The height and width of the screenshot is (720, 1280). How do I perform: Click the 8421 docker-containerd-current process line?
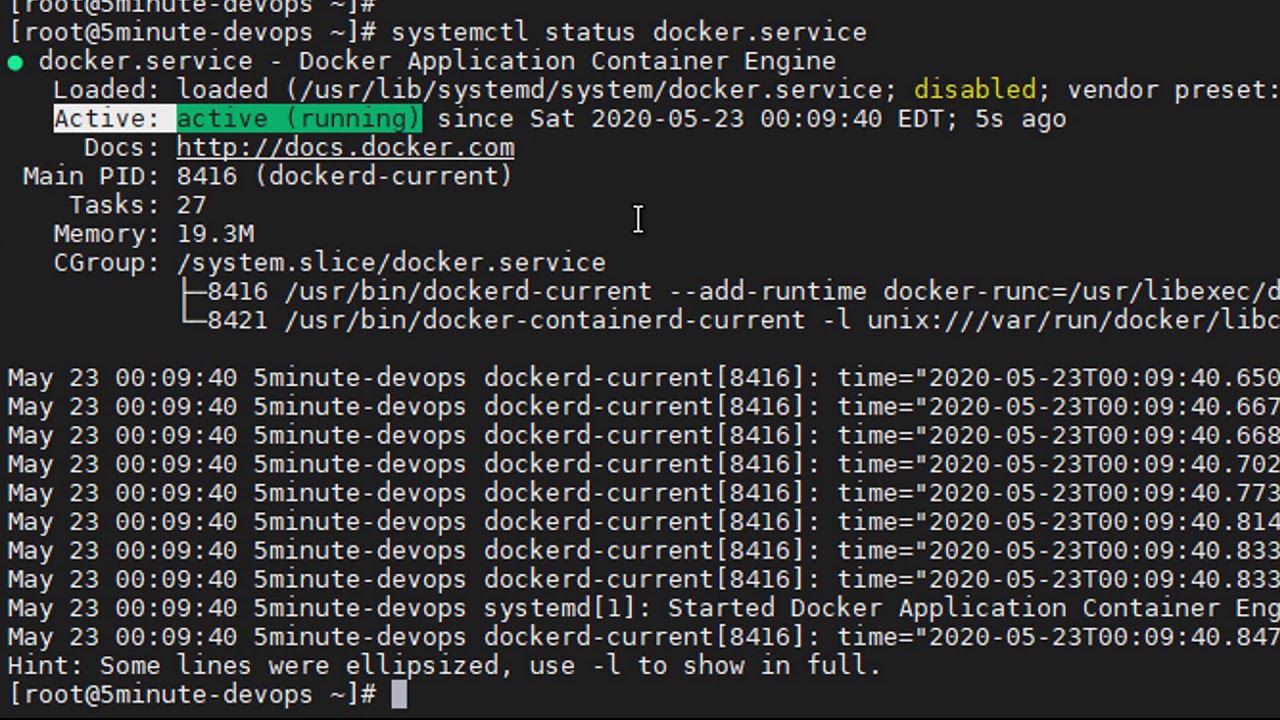coord(729,321)
